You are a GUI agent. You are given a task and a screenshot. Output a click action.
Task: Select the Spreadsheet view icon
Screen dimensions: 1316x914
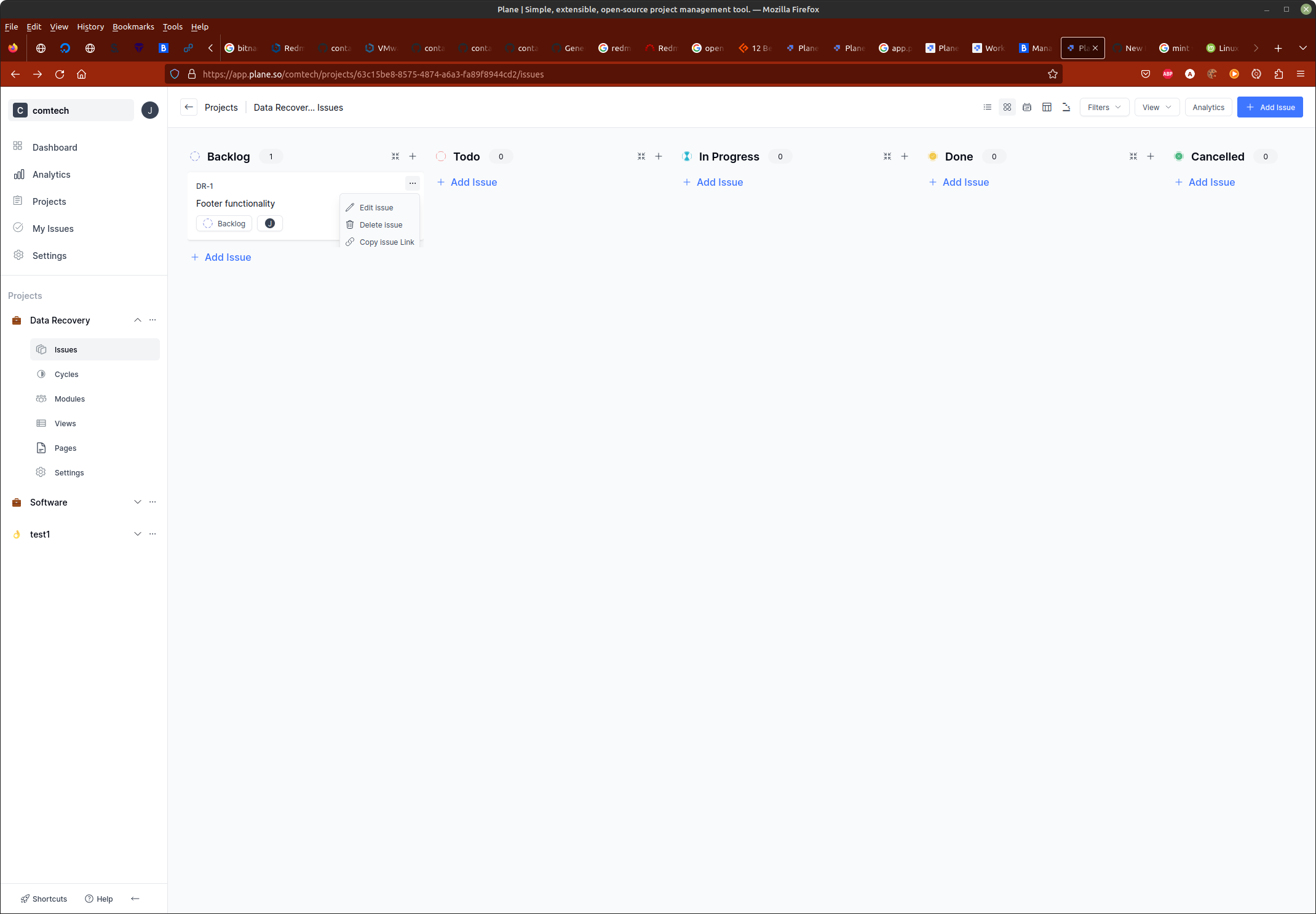(1046, 107)
